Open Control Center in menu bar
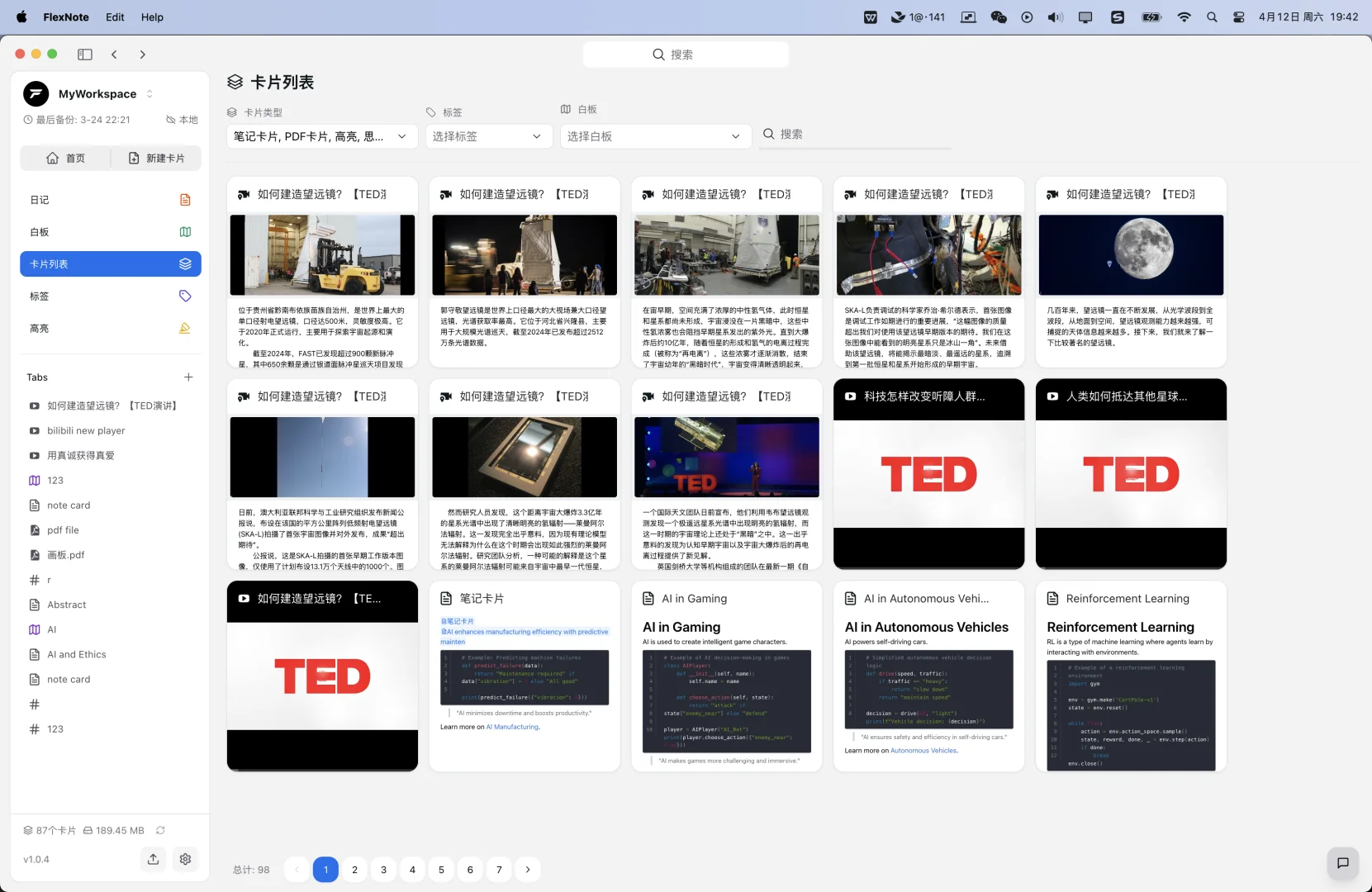 tap(1239, 17)
